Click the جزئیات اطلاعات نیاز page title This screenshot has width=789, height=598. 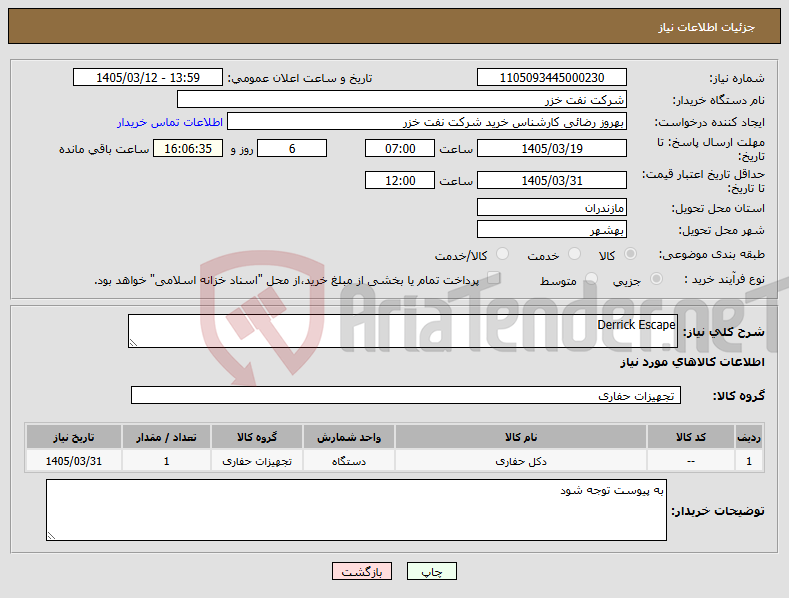tap(706, 27)
